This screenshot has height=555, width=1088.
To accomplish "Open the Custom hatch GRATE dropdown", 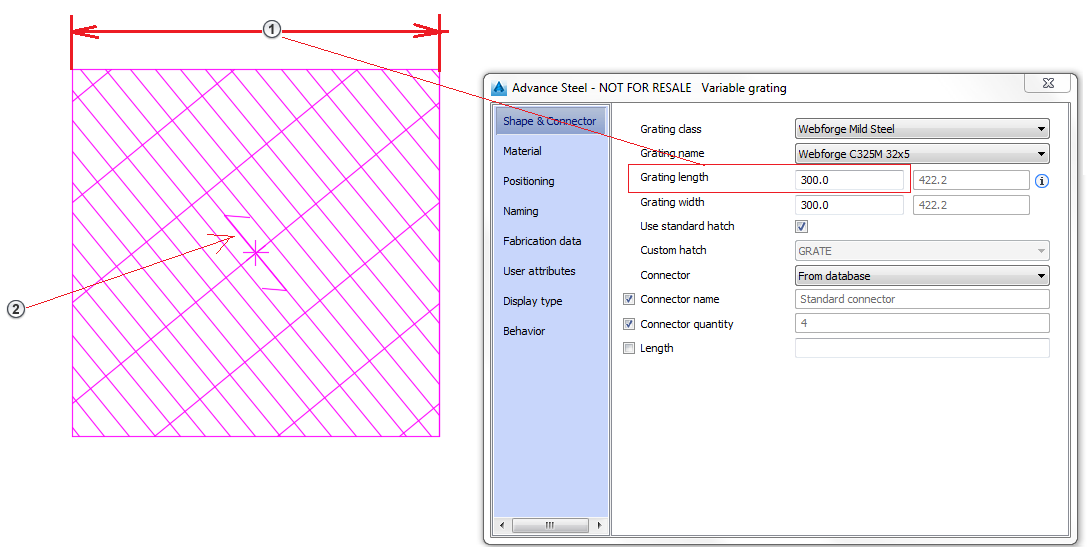I will pos(922,250).
